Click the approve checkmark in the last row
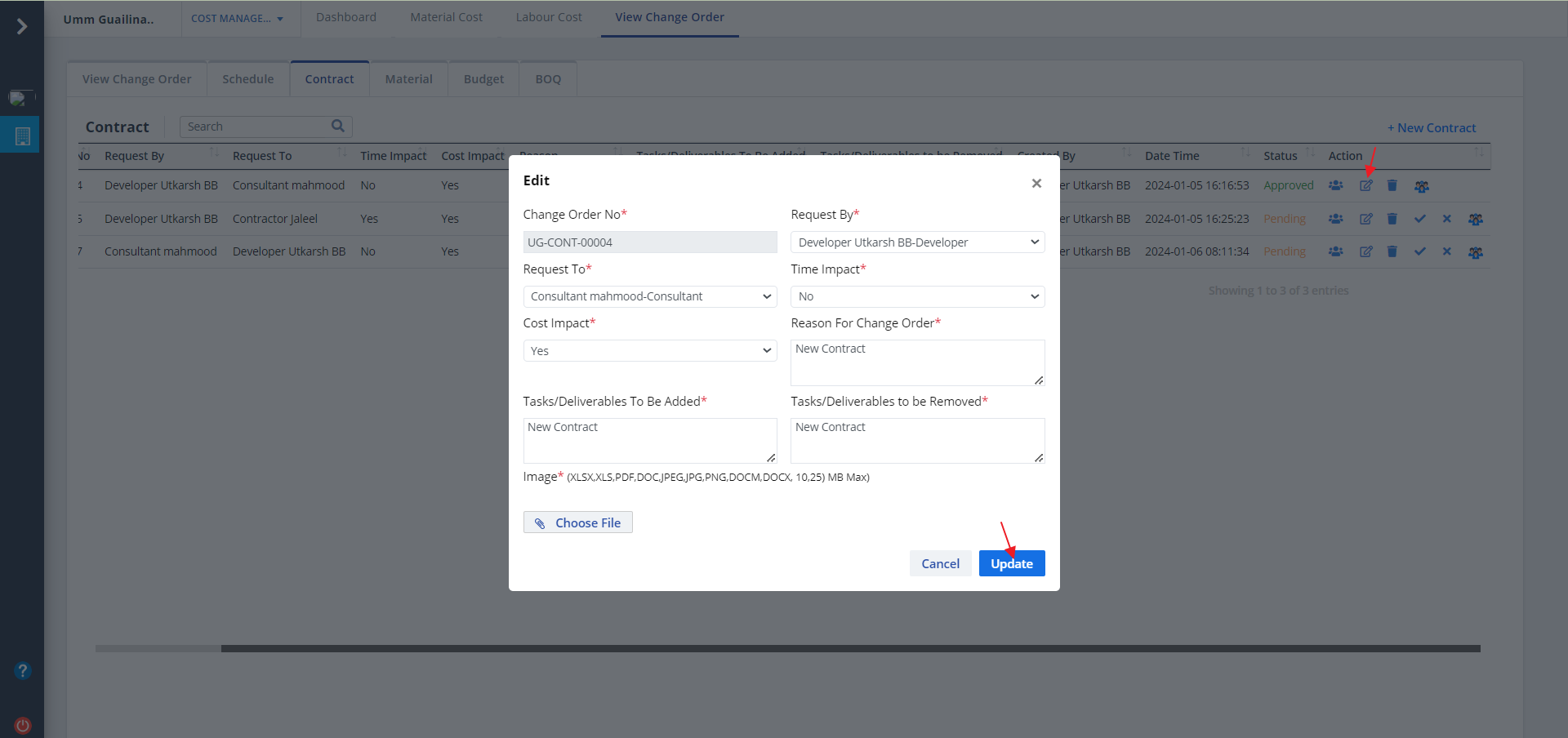Screen dimensions: 1568x738 [x=1420, y=251]
